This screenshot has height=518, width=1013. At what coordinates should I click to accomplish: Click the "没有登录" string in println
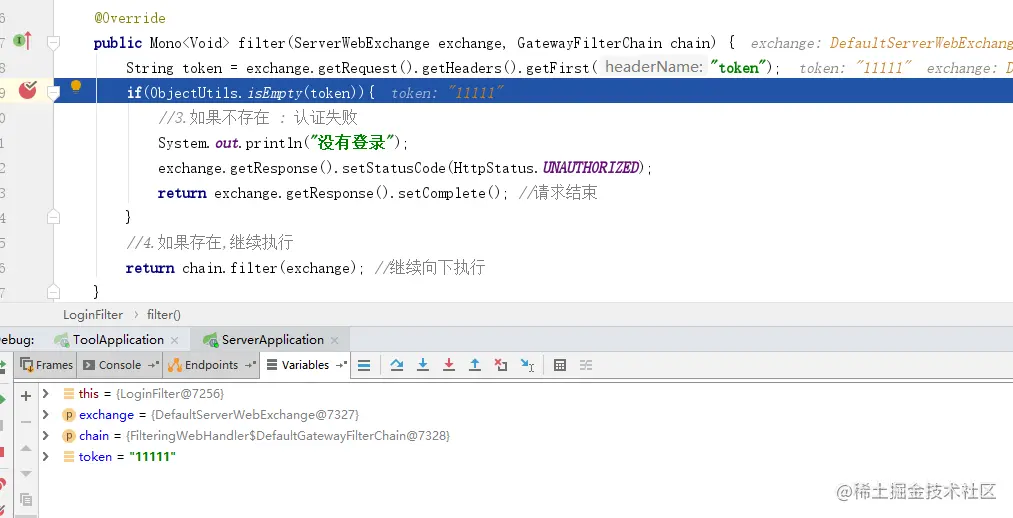point(351,143)
